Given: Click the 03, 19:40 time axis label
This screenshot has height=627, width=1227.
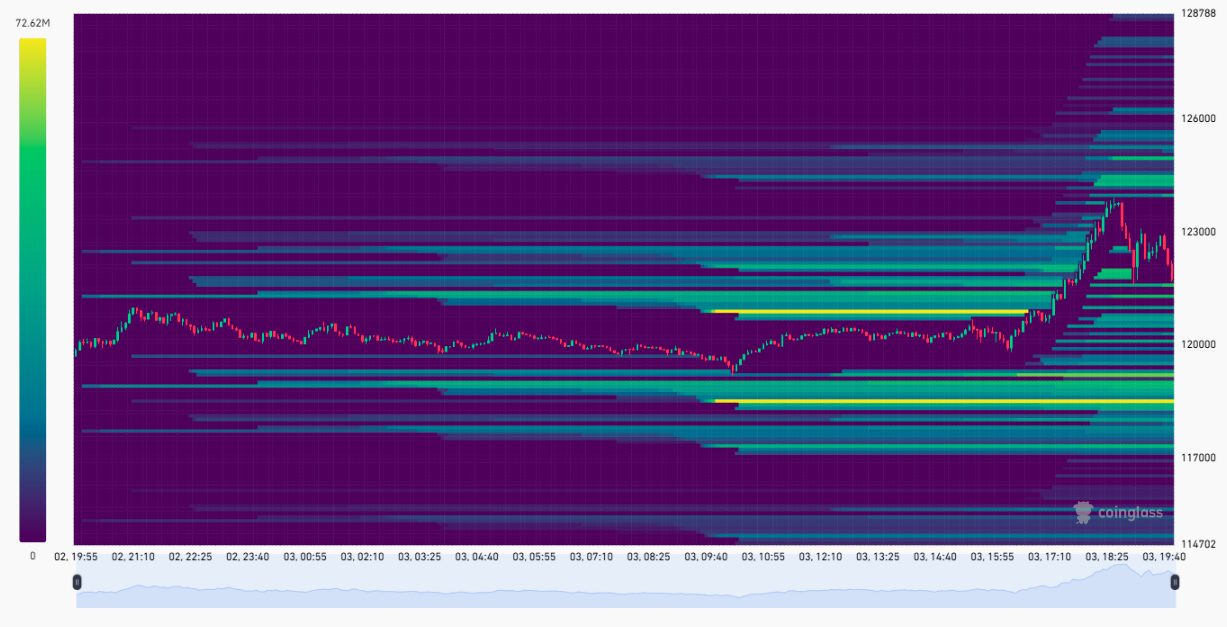Looking at the screenshot, I should pyautogui.click(x=1163, y=555).
